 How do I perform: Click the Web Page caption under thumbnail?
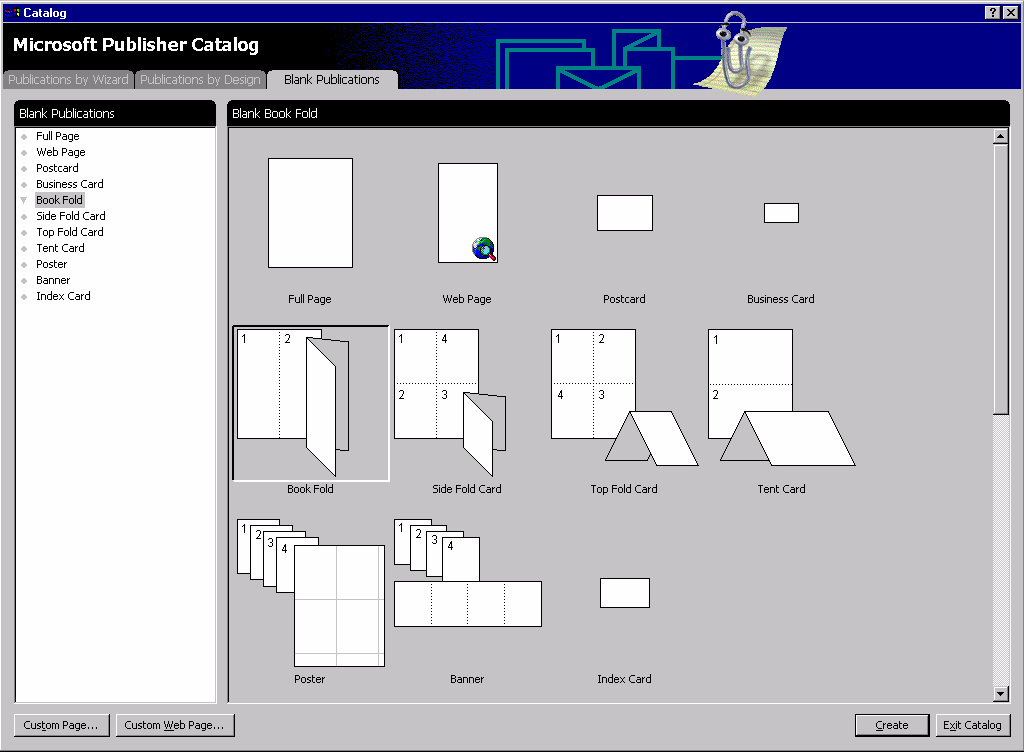click(x=467, y=299)
